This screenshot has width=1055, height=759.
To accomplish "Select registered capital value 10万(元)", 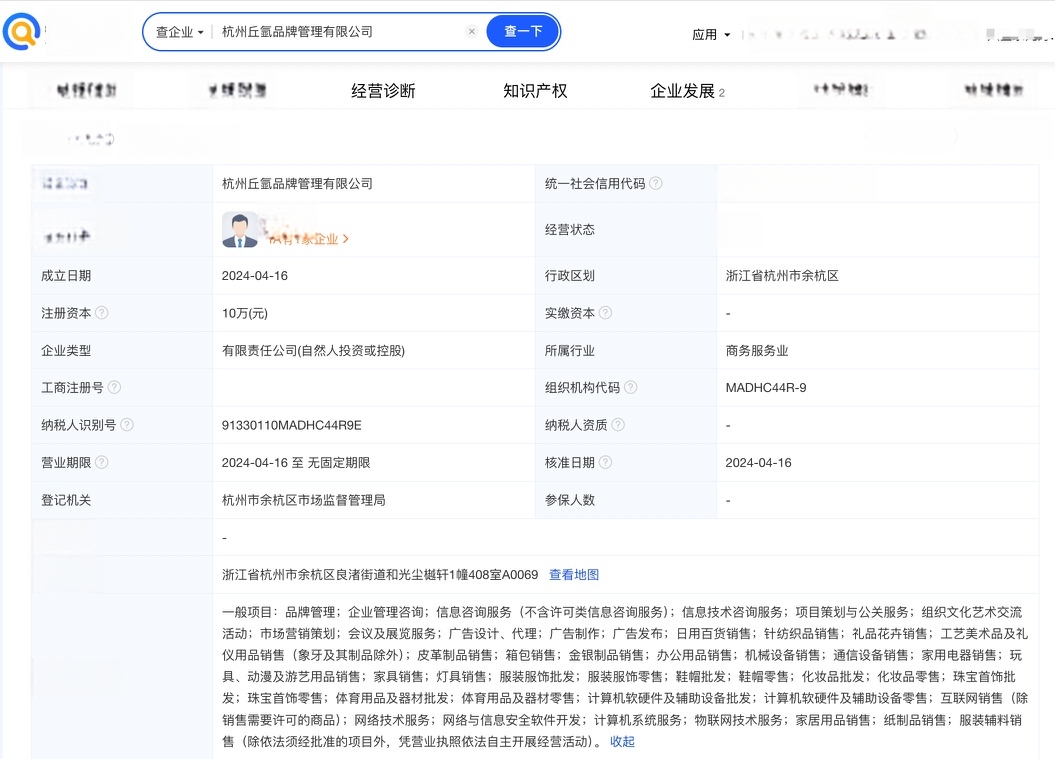I will pos(245,314).
